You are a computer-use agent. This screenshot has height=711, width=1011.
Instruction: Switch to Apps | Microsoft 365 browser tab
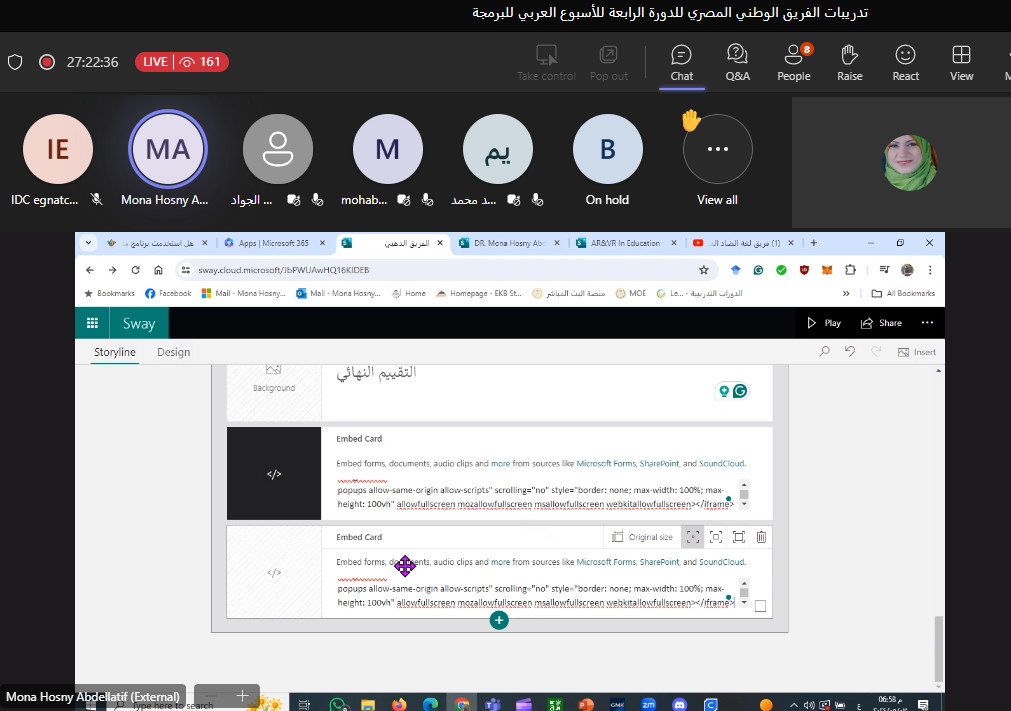click(x=274, y=243)
